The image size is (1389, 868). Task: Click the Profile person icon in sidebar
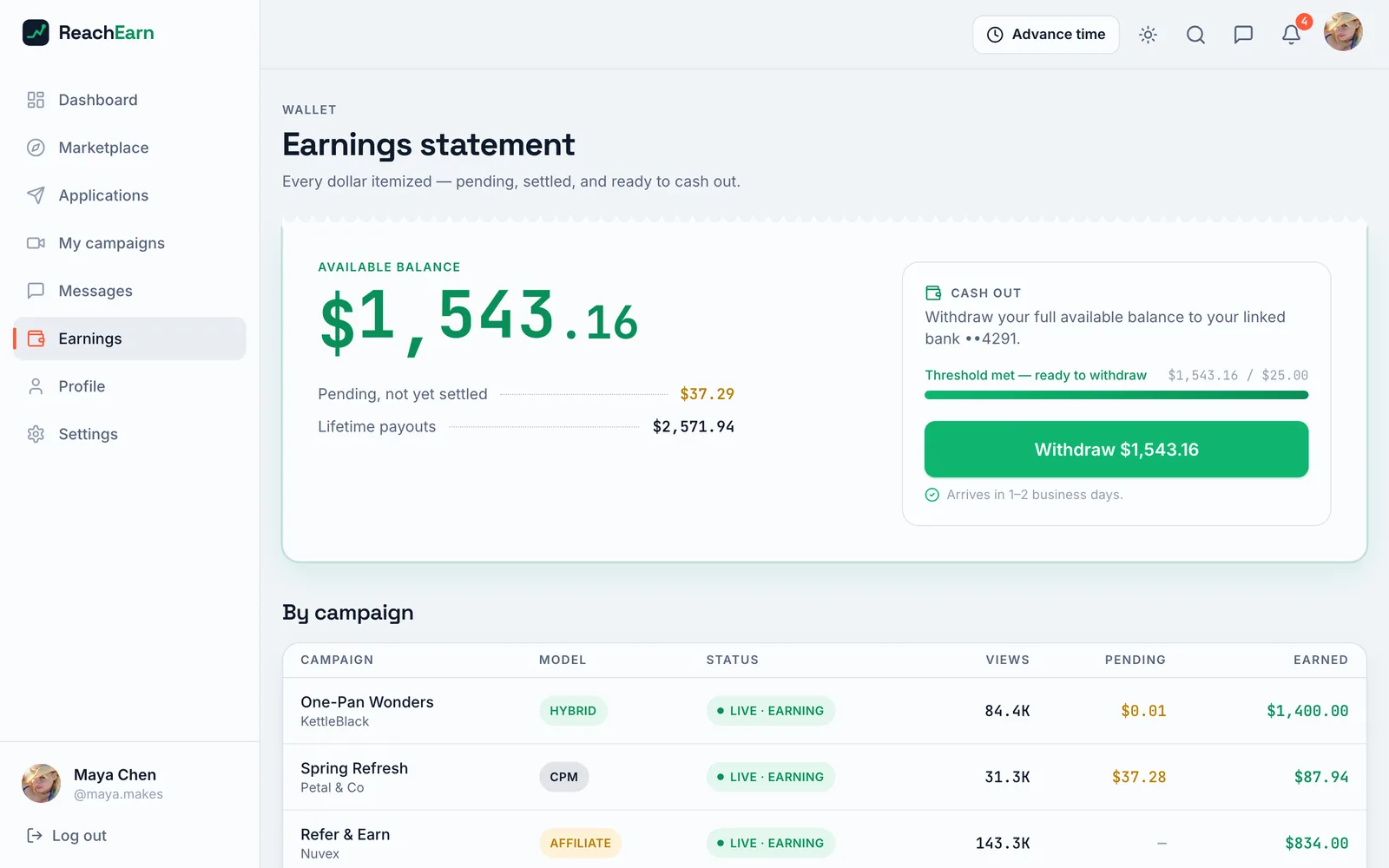point(36,386)
